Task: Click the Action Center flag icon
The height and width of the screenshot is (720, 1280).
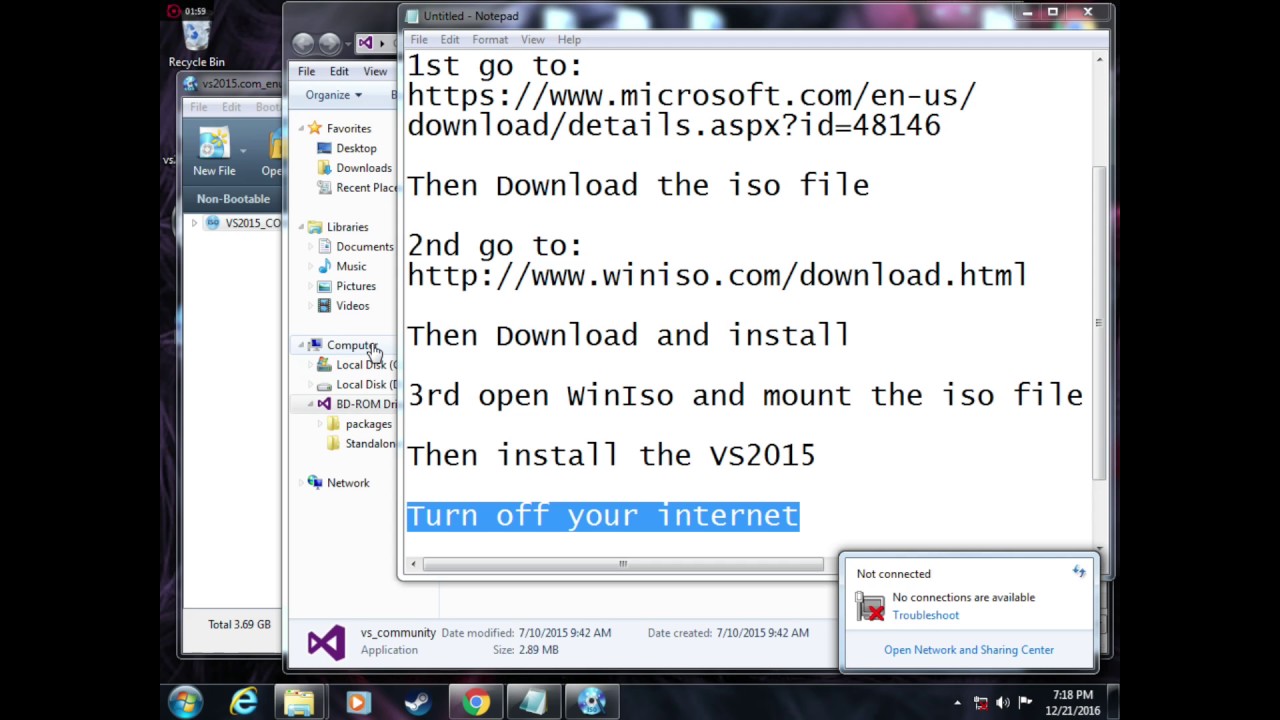Action: [1025, 703]
